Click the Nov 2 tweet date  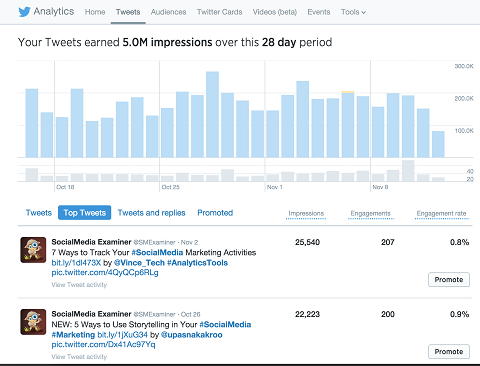click(x=189, y=242)
